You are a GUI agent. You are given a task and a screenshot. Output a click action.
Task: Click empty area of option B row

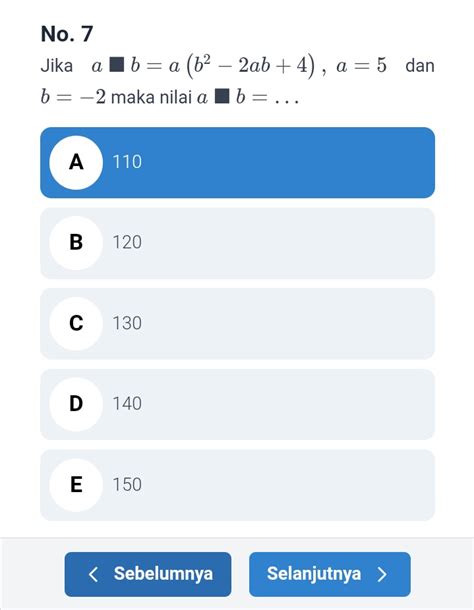[288, 243]
